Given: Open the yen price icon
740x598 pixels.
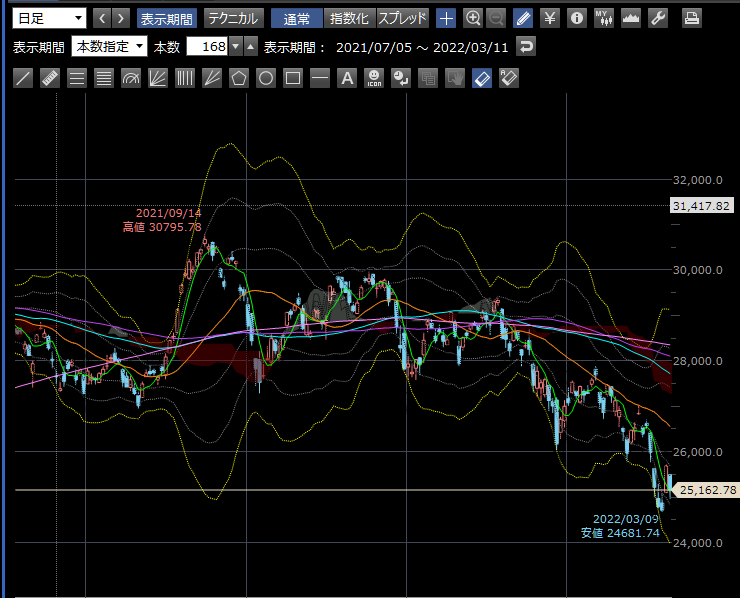Looking at the screenshot, I should tap(550, 18).
